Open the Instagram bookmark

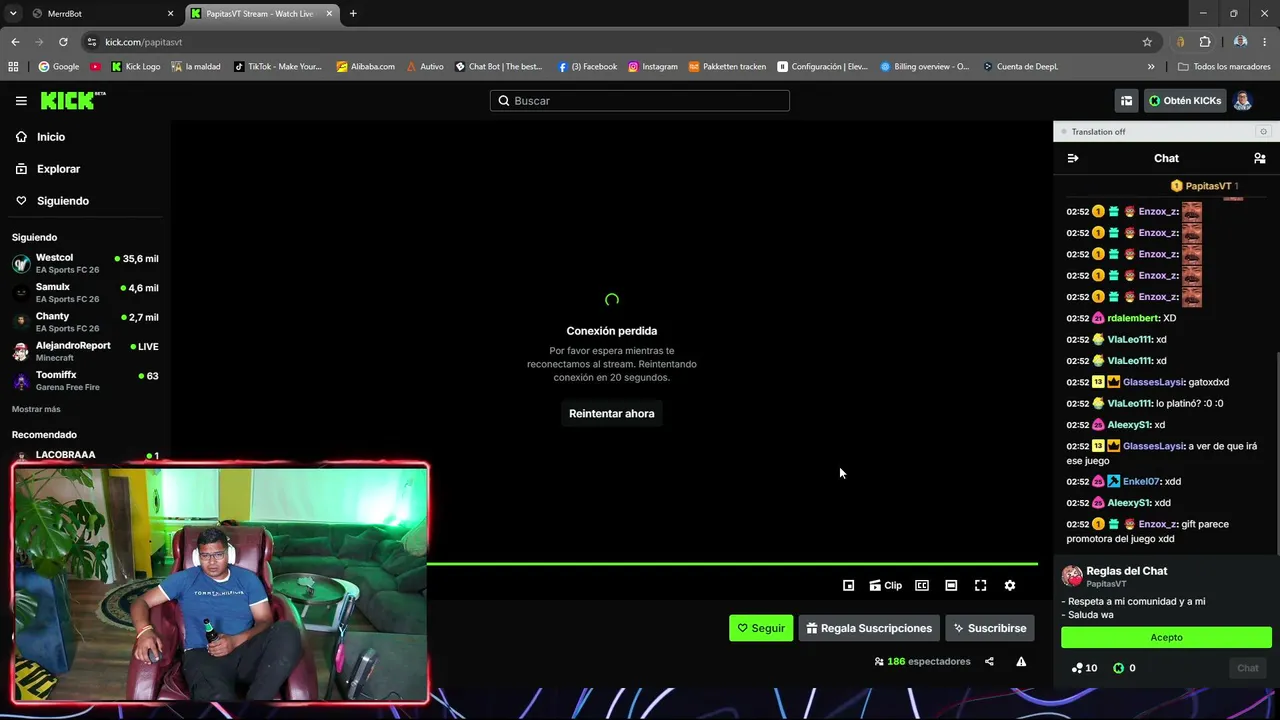tap(652, 67)
